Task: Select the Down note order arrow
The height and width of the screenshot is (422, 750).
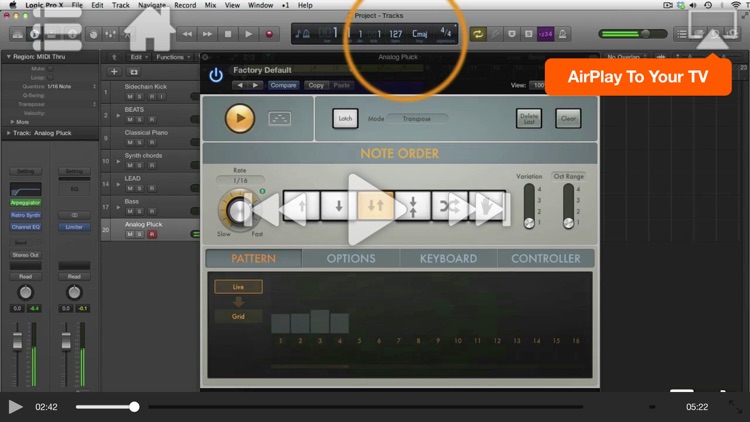Action: tap(339, 206)
